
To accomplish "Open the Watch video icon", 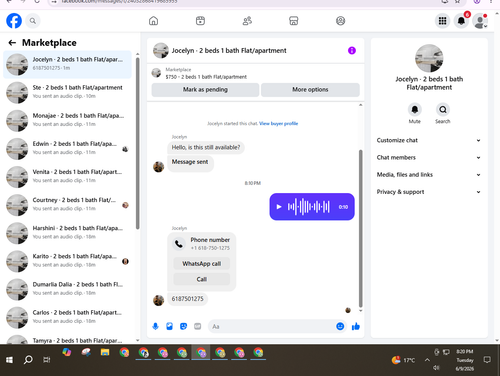I will 200,21.
